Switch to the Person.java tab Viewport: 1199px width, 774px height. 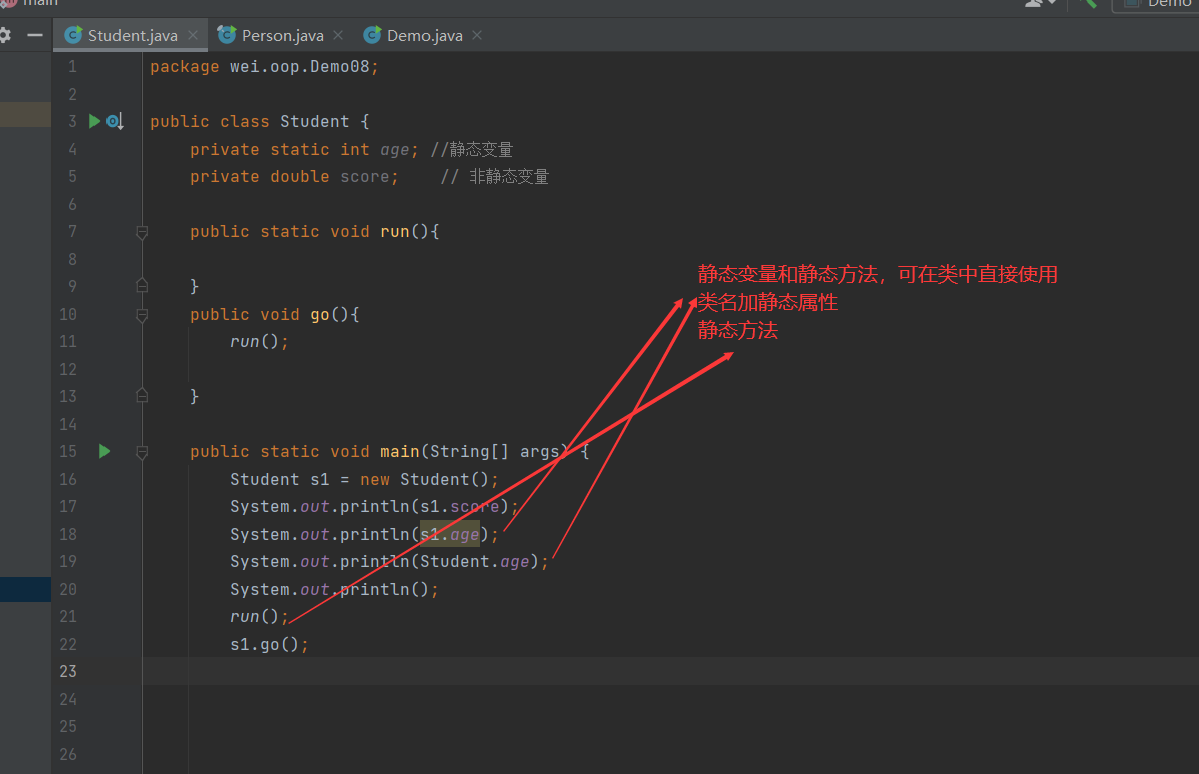tap(282, 35)
